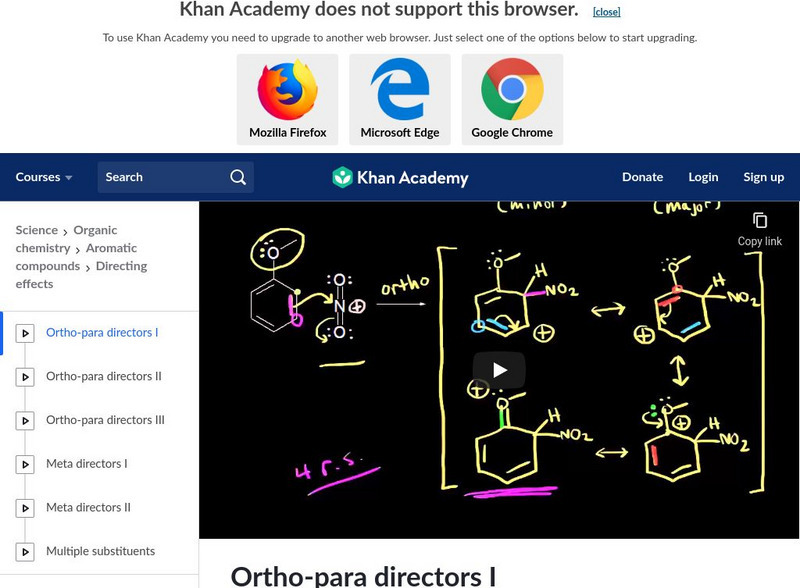
Task: Select the Mozilla Firefox browser icon
Action: click(x=287, y=89)
